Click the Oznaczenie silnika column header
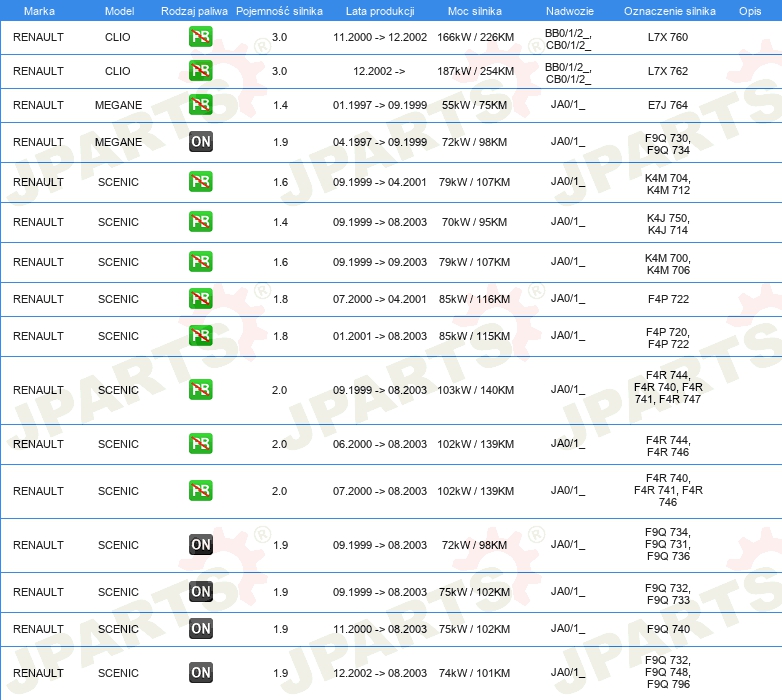The width and height of the screenshot is (782, 700). point(669,11)
